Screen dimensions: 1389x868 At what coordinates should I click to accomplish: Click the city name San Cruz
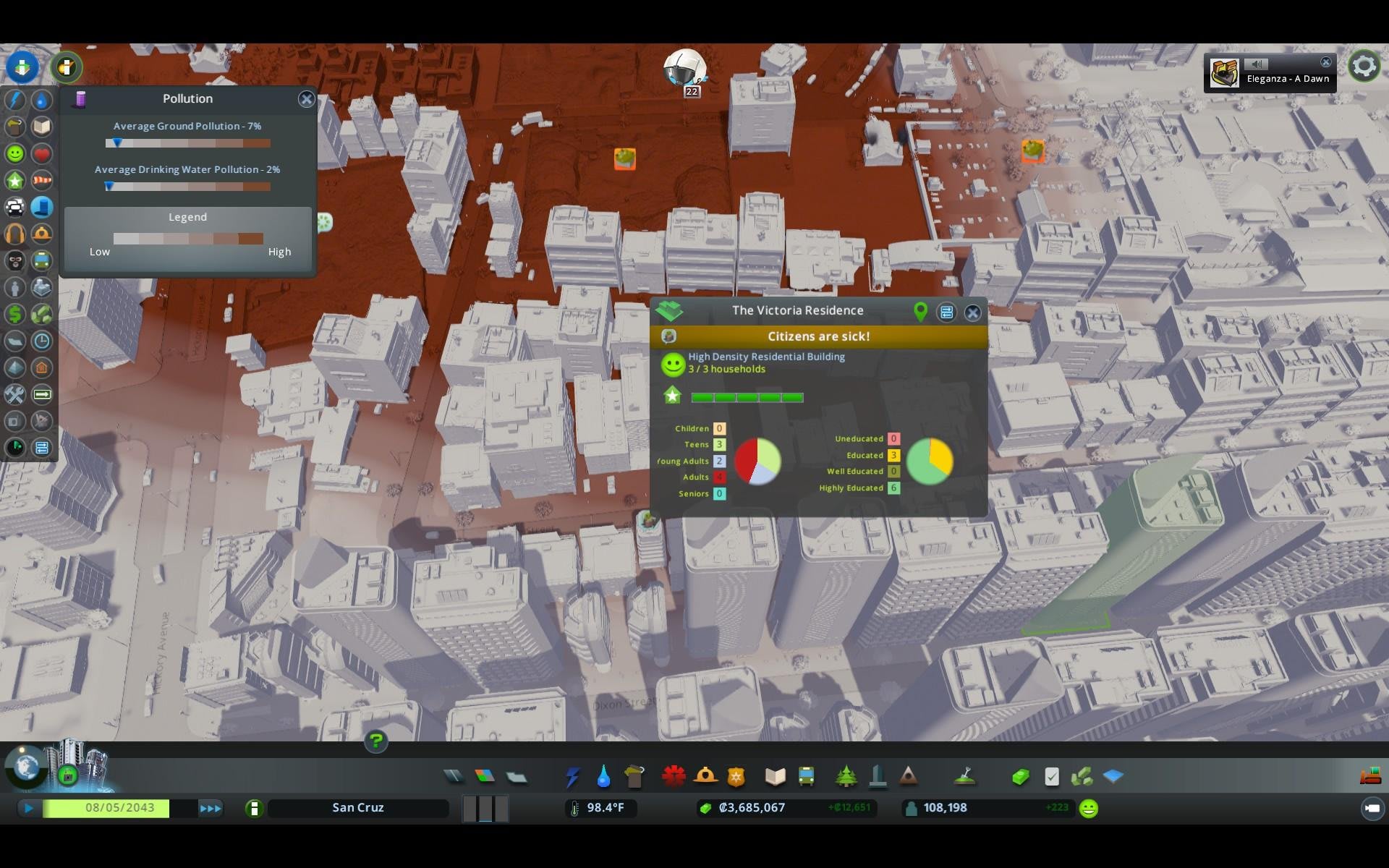point(357,808)
